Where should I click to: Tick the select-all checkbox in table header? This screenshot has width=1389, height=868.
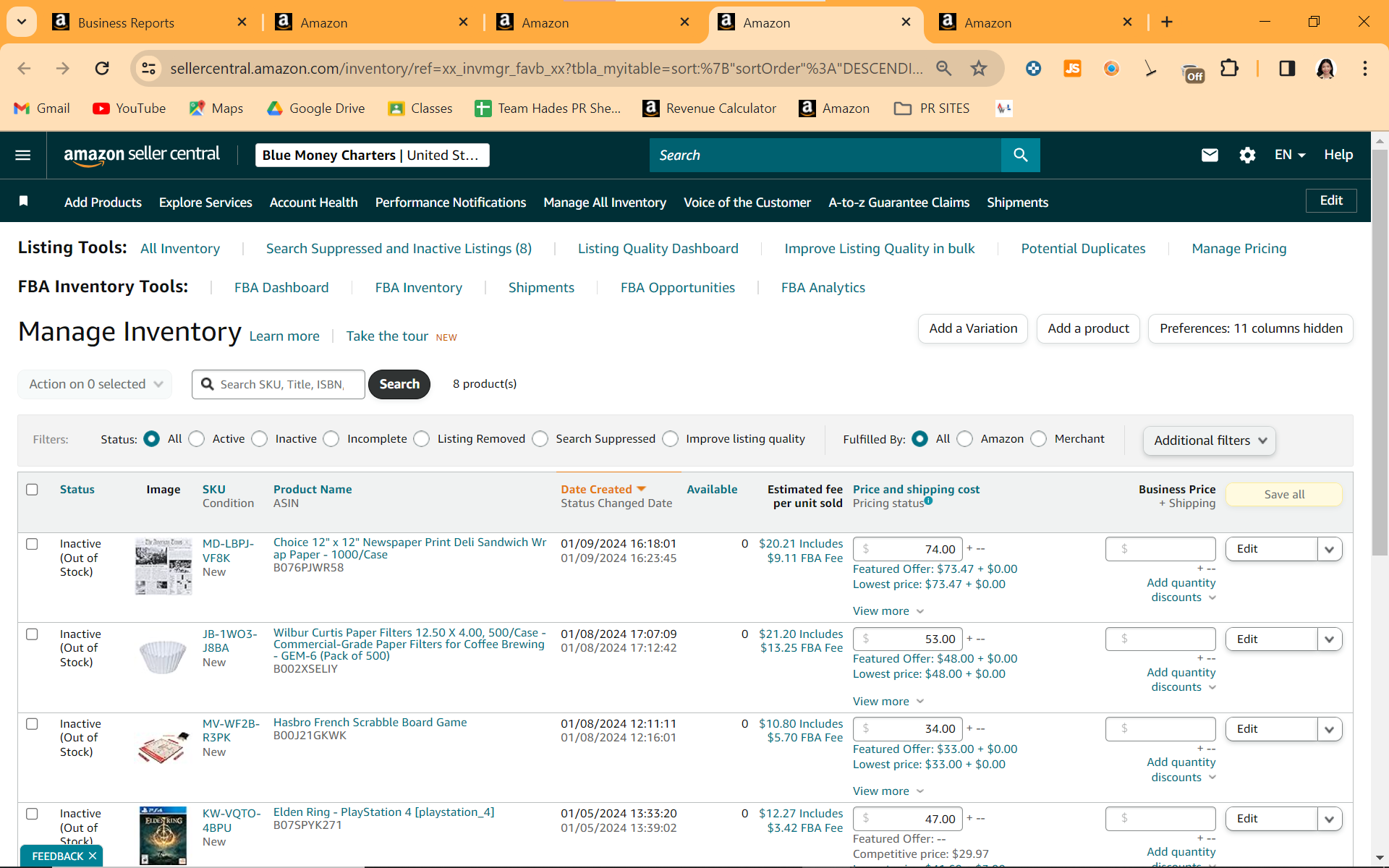[32, 490]
